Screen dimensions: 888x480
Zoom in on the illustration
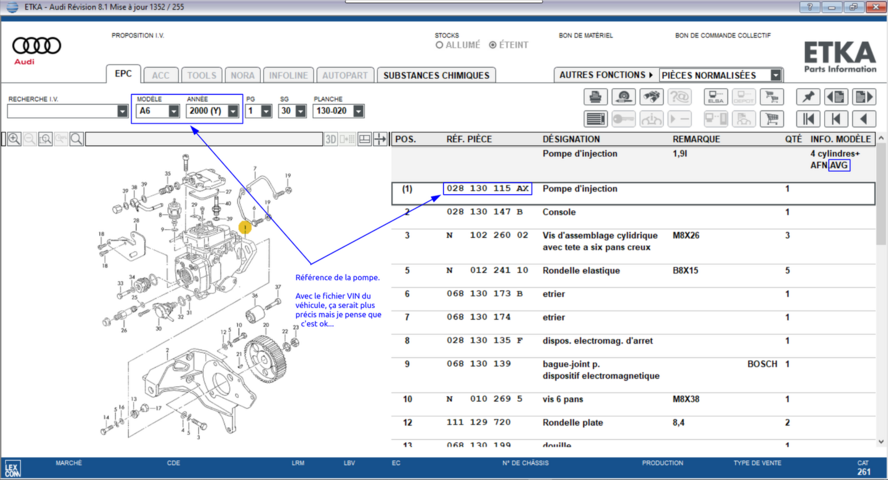click(14, 139)
